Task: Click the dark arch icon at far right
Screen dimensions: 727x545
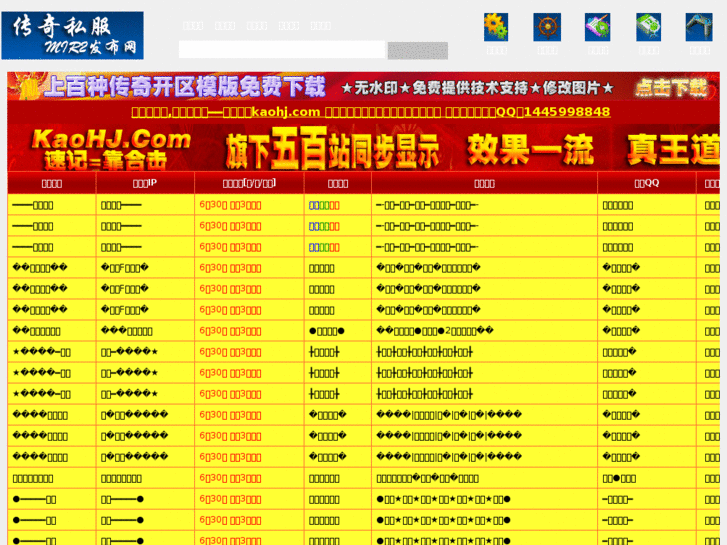Action: 699,27
